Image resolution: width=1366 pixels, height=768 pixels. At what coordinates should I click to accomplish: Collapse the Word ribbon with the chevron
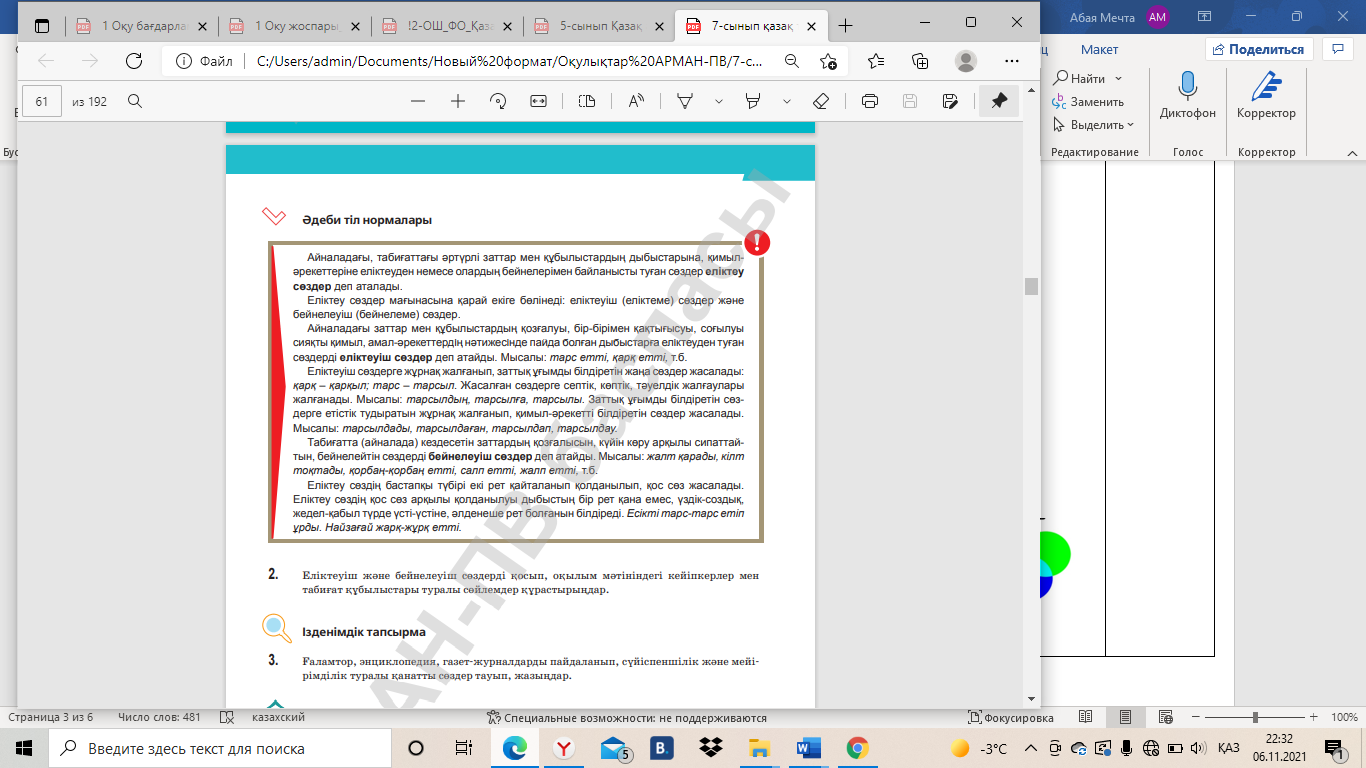1351,151
